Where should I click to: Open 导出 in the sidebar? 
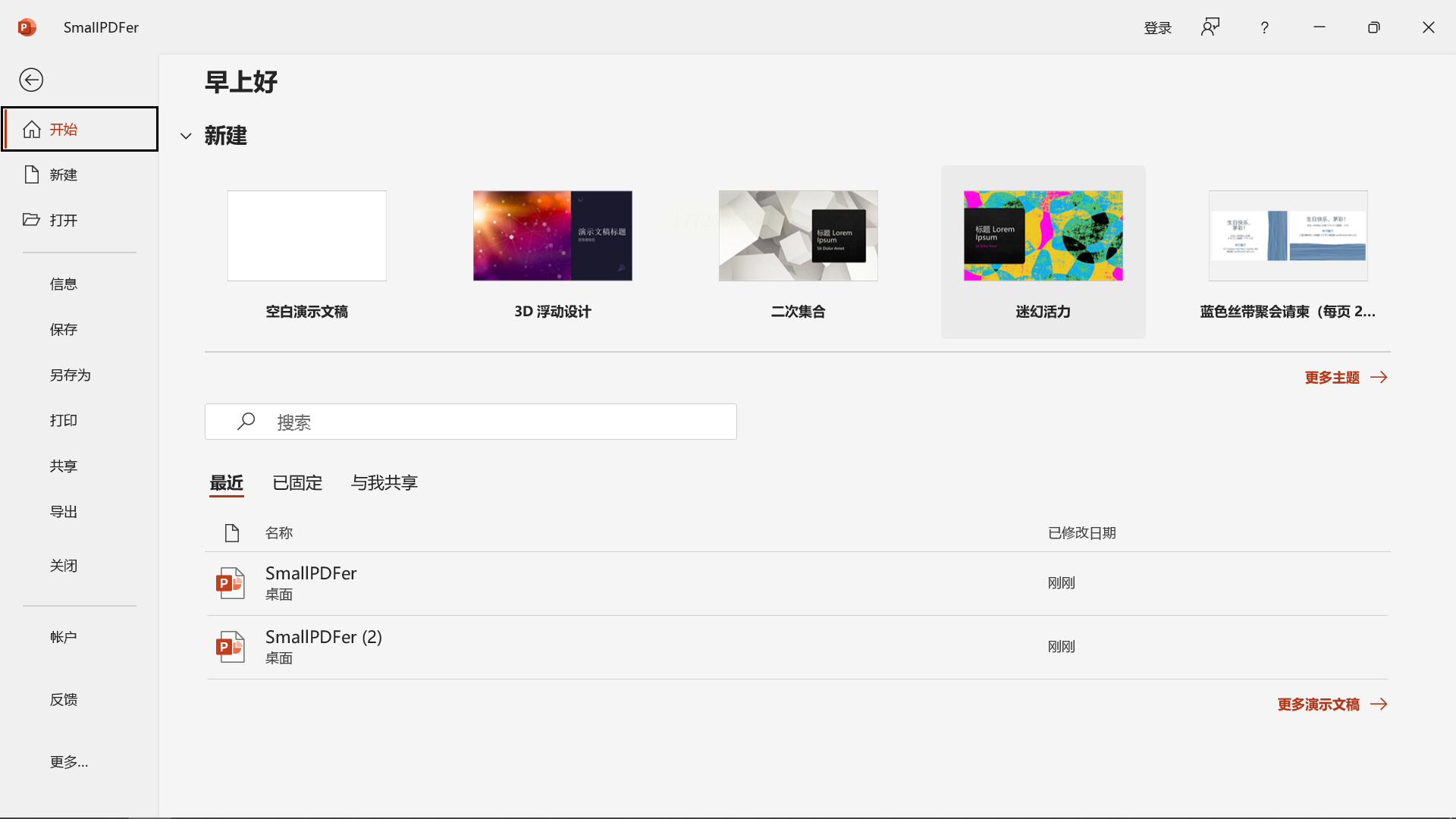[64, 512]
